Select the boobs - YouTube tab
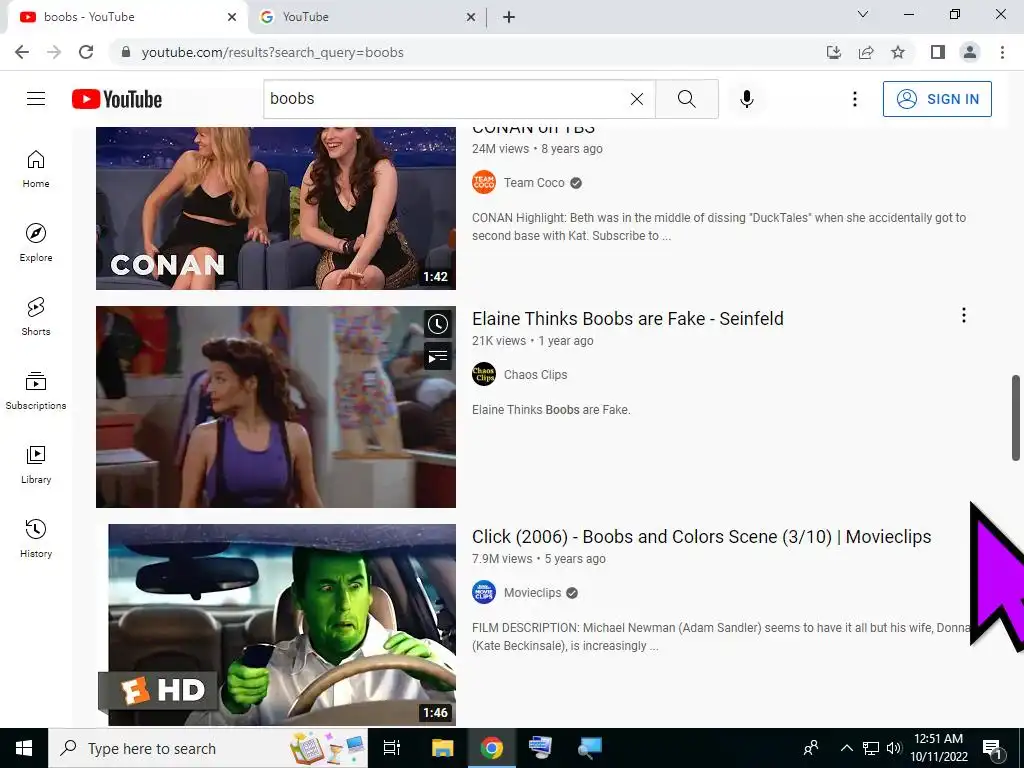Screen dimensions: 1024x768 (x=127, y=17)
